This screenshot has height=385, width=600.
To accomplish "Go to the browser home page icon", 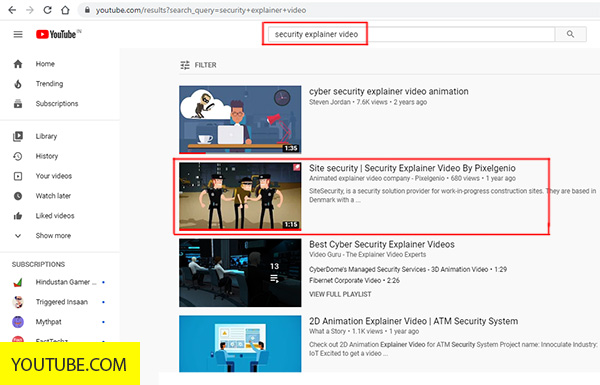I will 65,10.
